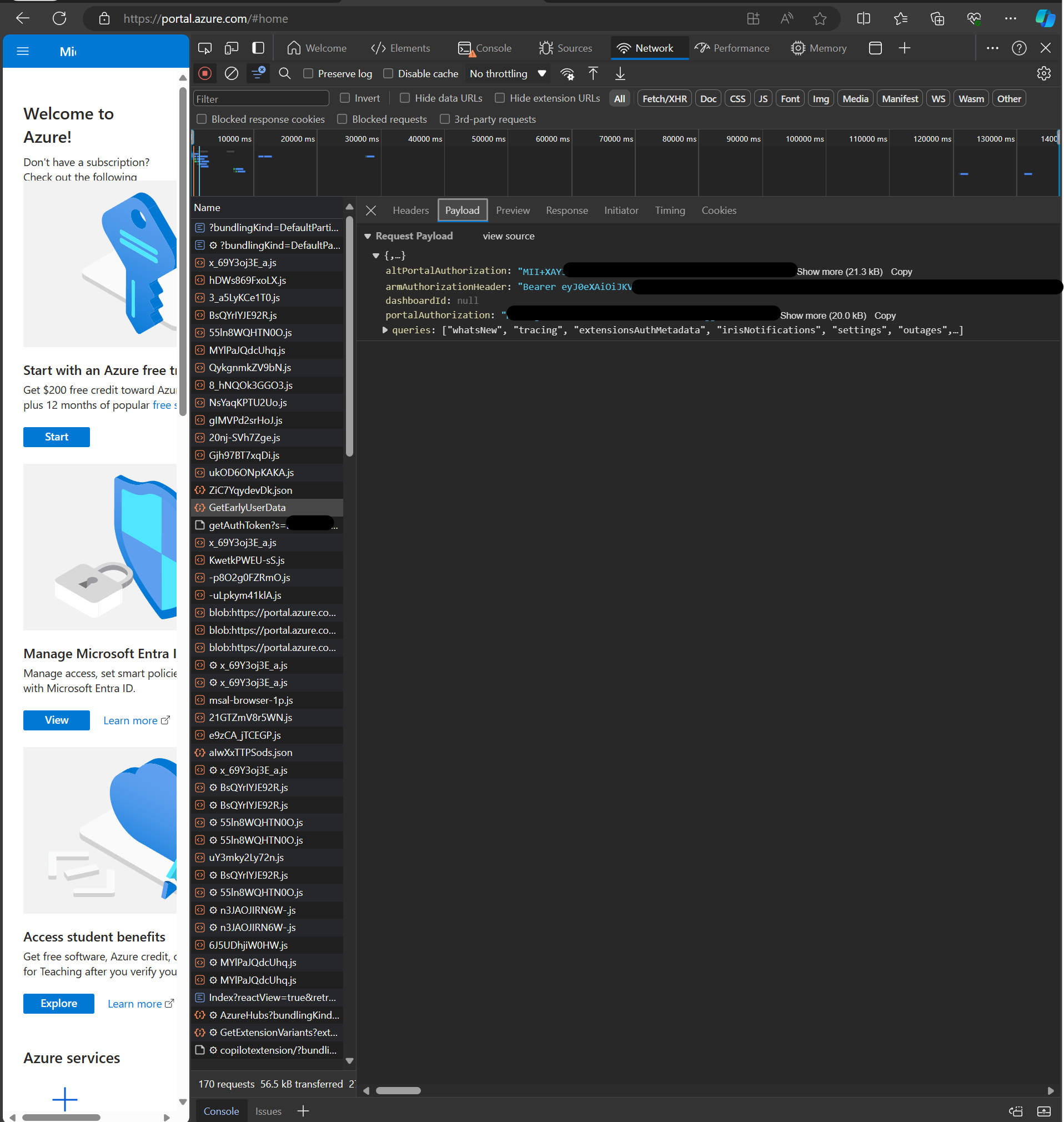Screen dimensions: 1064x1122
Task: Focus the network Filter input field
Action: 261,99
